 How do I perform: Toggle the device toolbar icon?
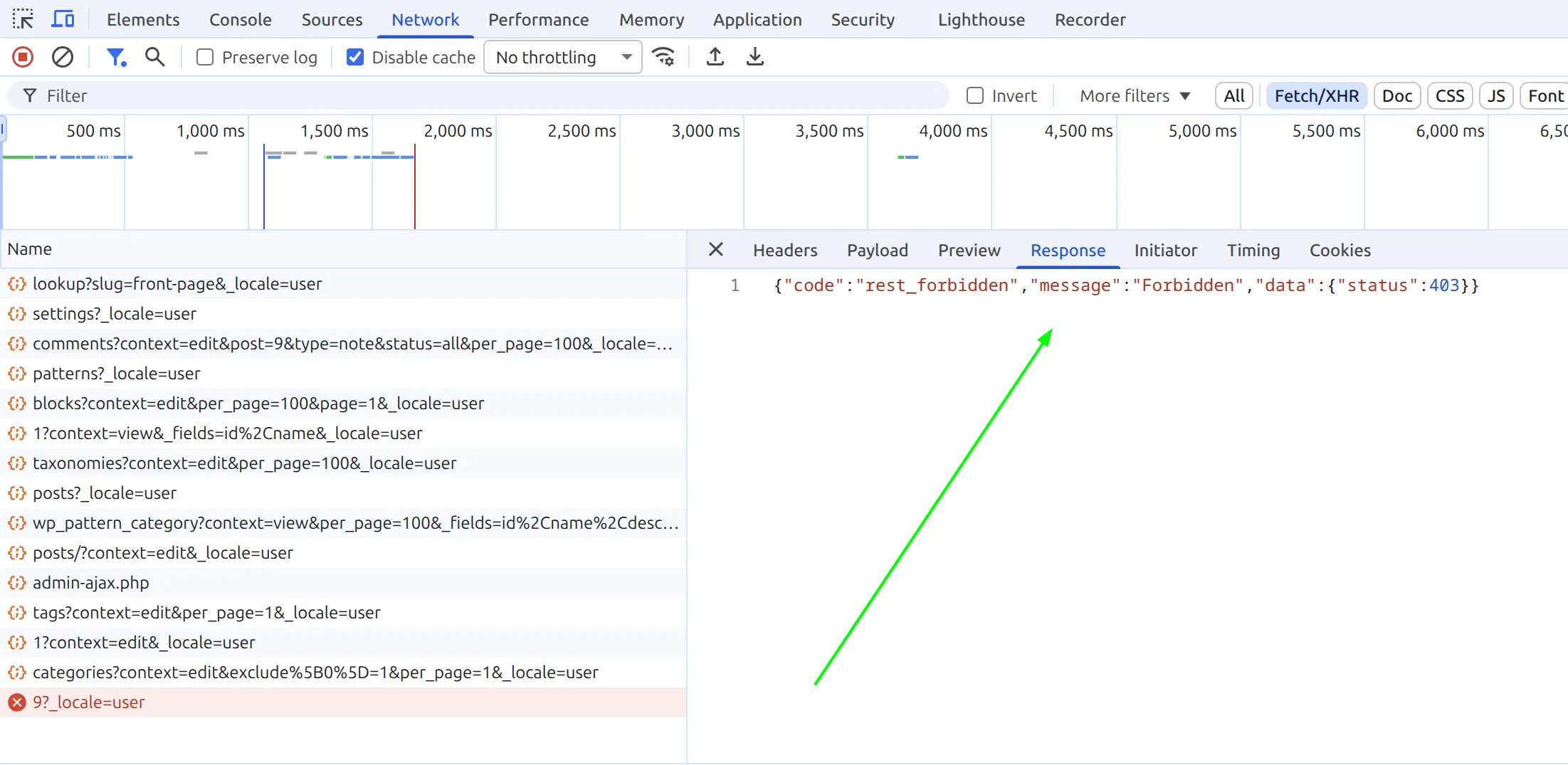63,19
